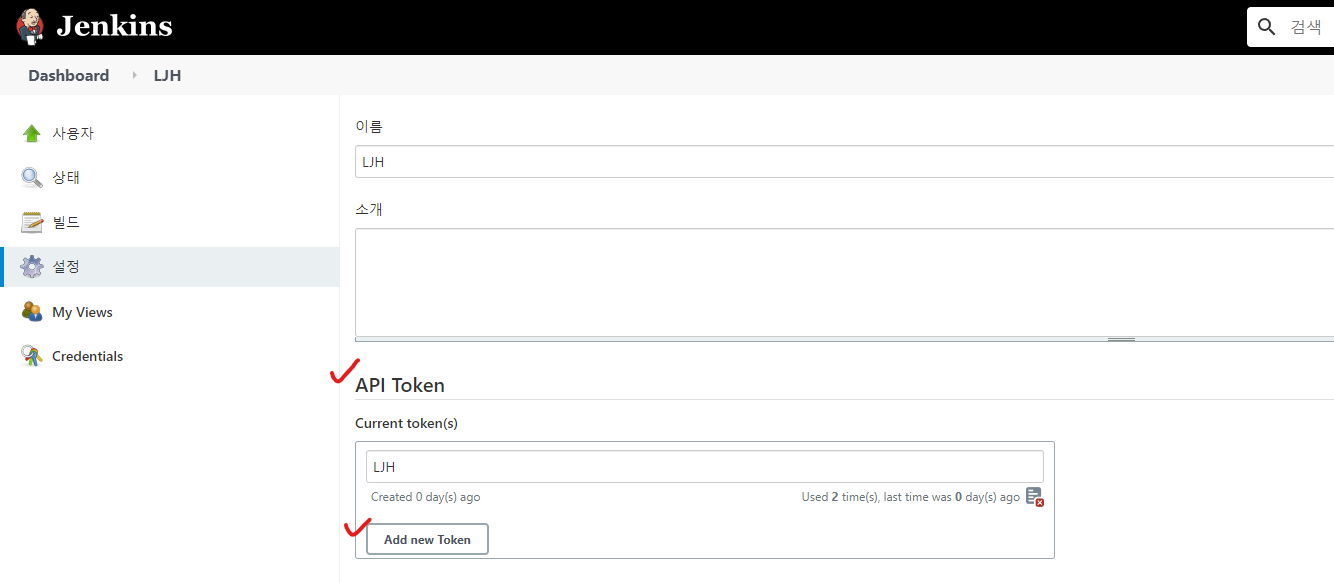Click inside the 소개 description textarea

point(840,280)
